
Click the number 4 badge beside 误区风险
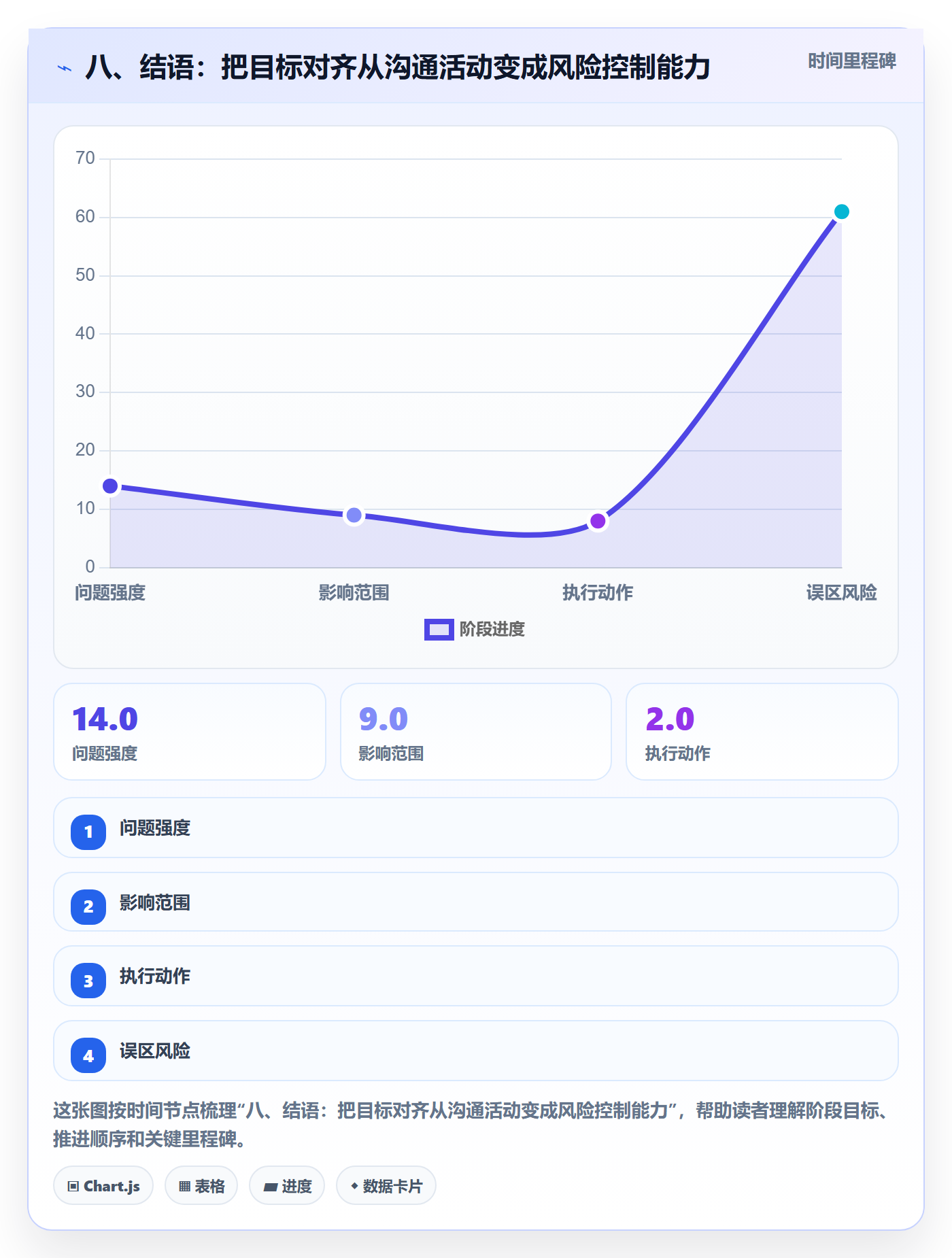coord(88,1055)
